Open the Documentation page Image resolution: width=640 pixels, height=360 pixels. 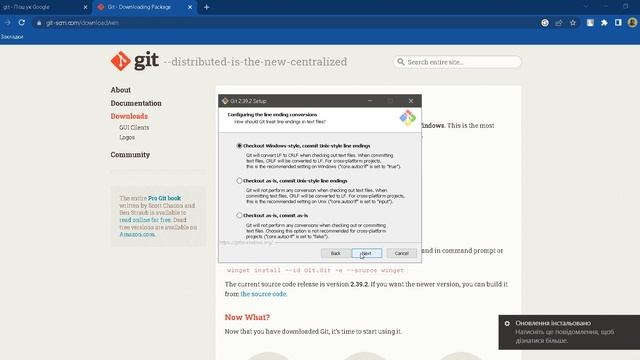click(x=136, y=103)
